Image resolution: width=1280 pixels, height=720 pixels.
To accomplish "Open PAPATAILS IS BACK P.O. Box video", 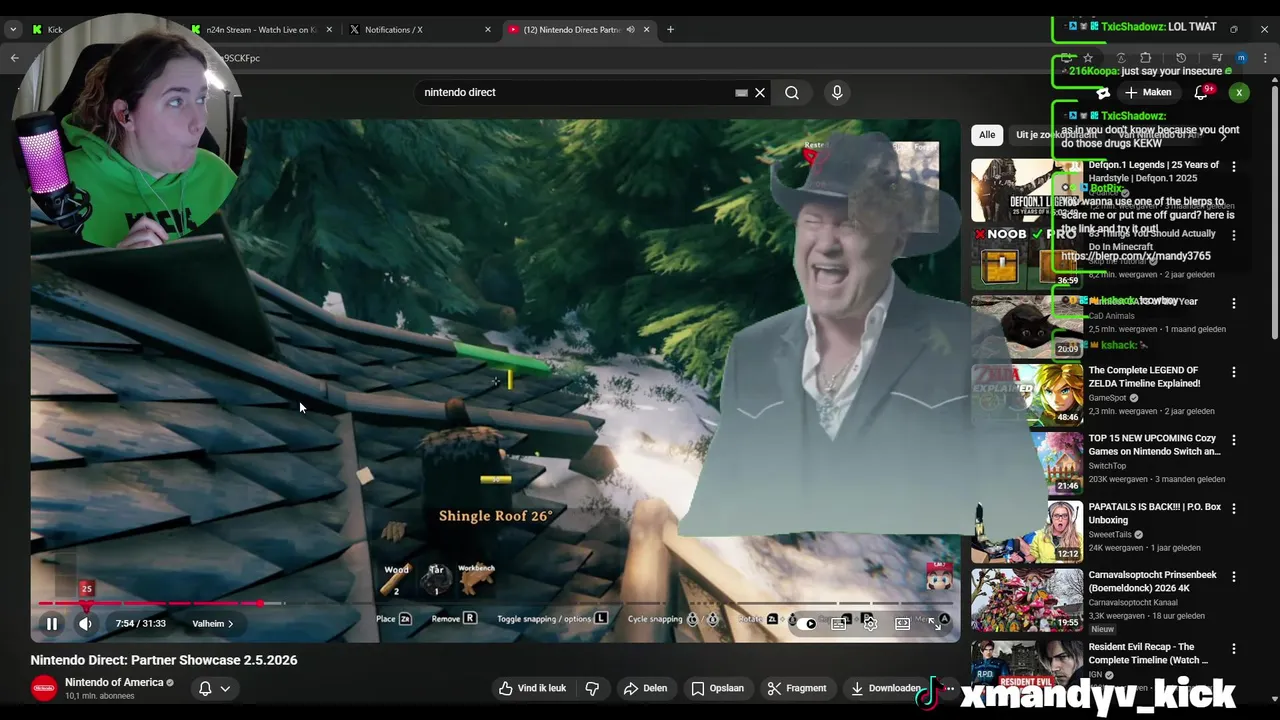I will pos(1154,514).
